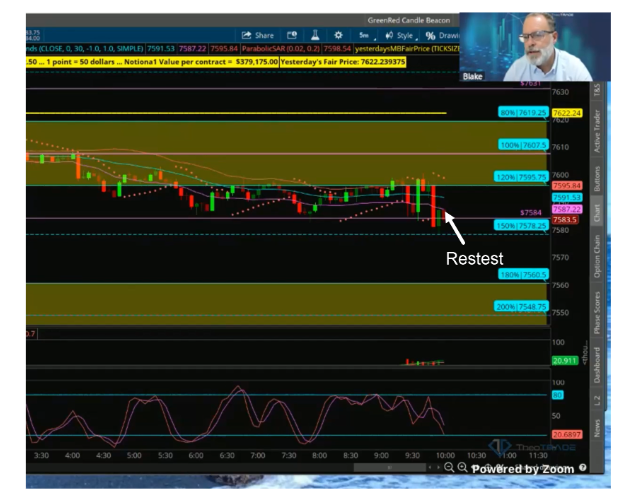Click the 7598.54 ParabolicSAR value in header
Screen dimensions: 623x500
coord(337,48)
